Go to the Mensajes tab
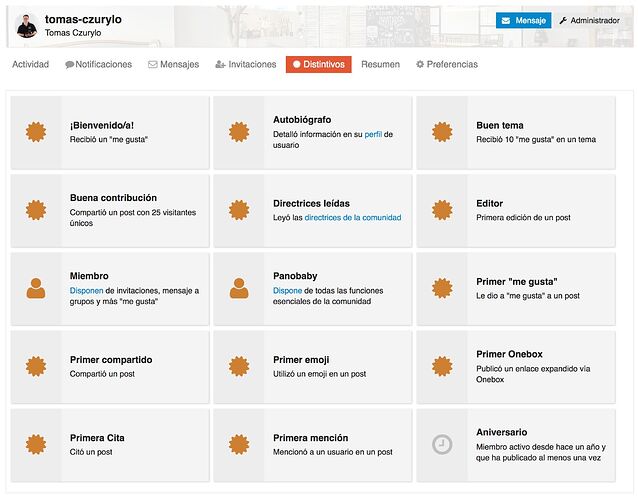The image size is (638, 500). point(174,64)
